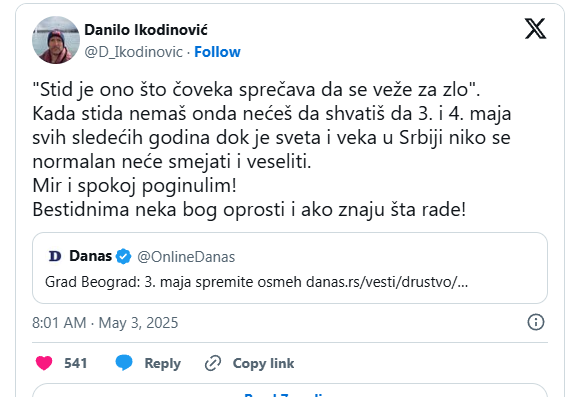Follow @D_Ikodinovic
577x397 pixels.
(217, 52)
